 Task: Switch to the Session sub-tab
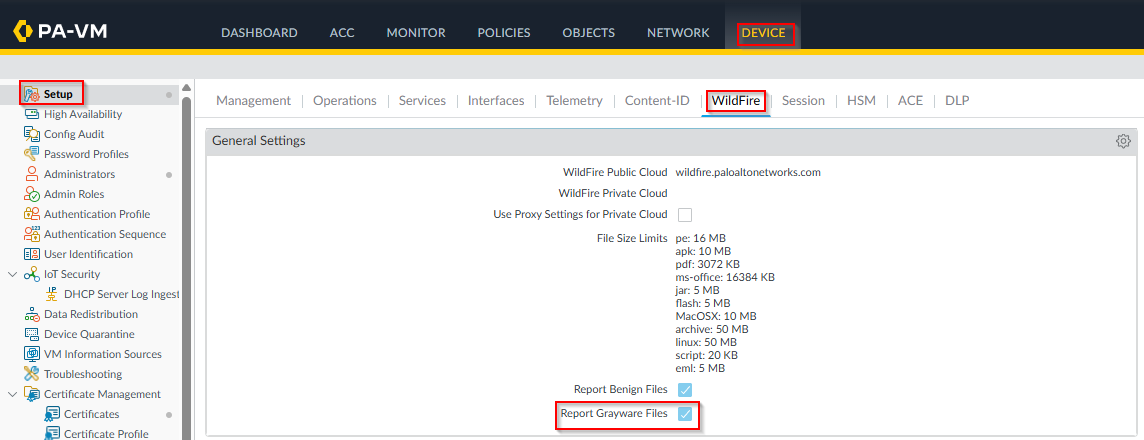803,101
